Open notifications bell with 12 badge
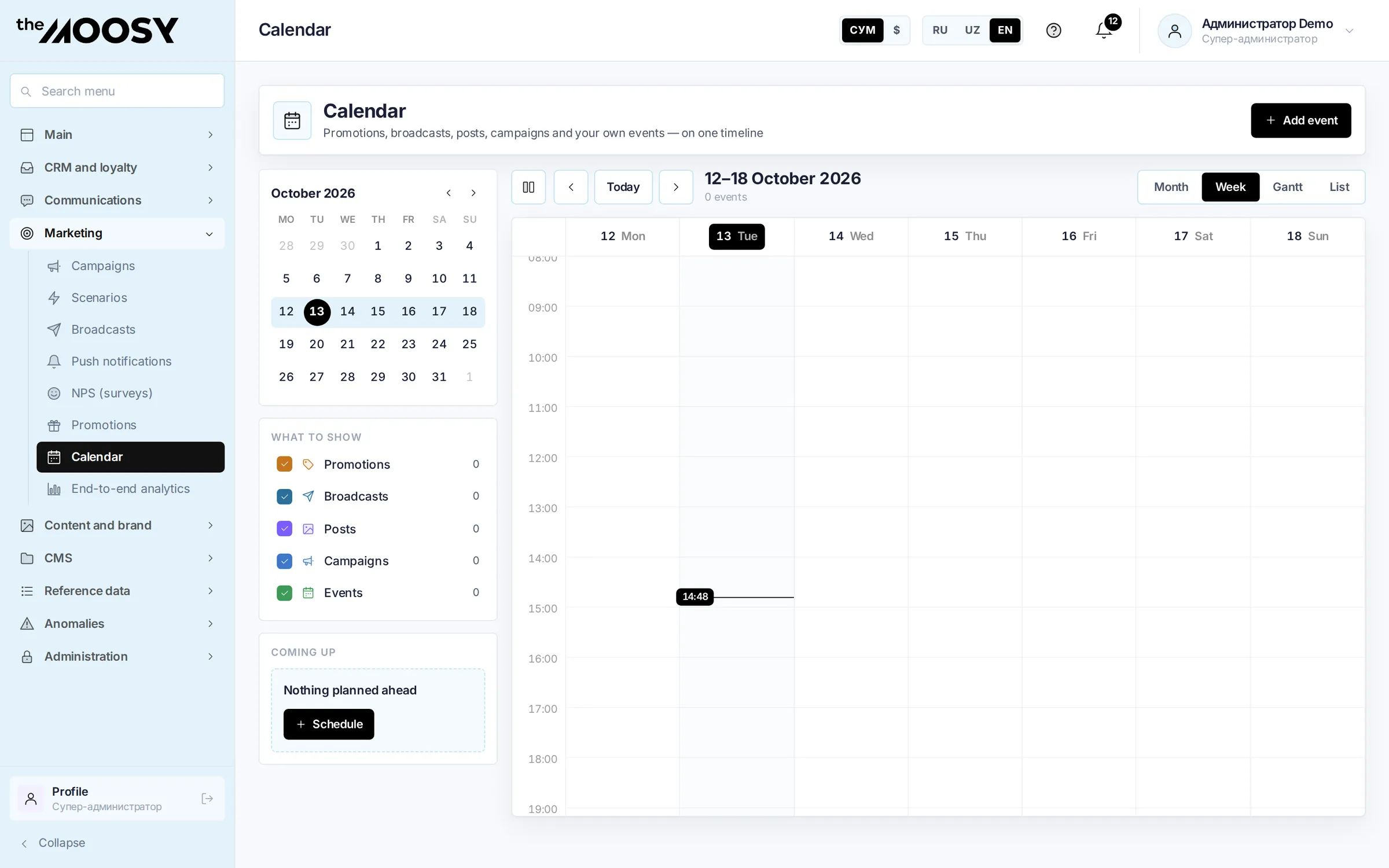This screenshot has height=868, width=1389. (x=1104, y=30)
